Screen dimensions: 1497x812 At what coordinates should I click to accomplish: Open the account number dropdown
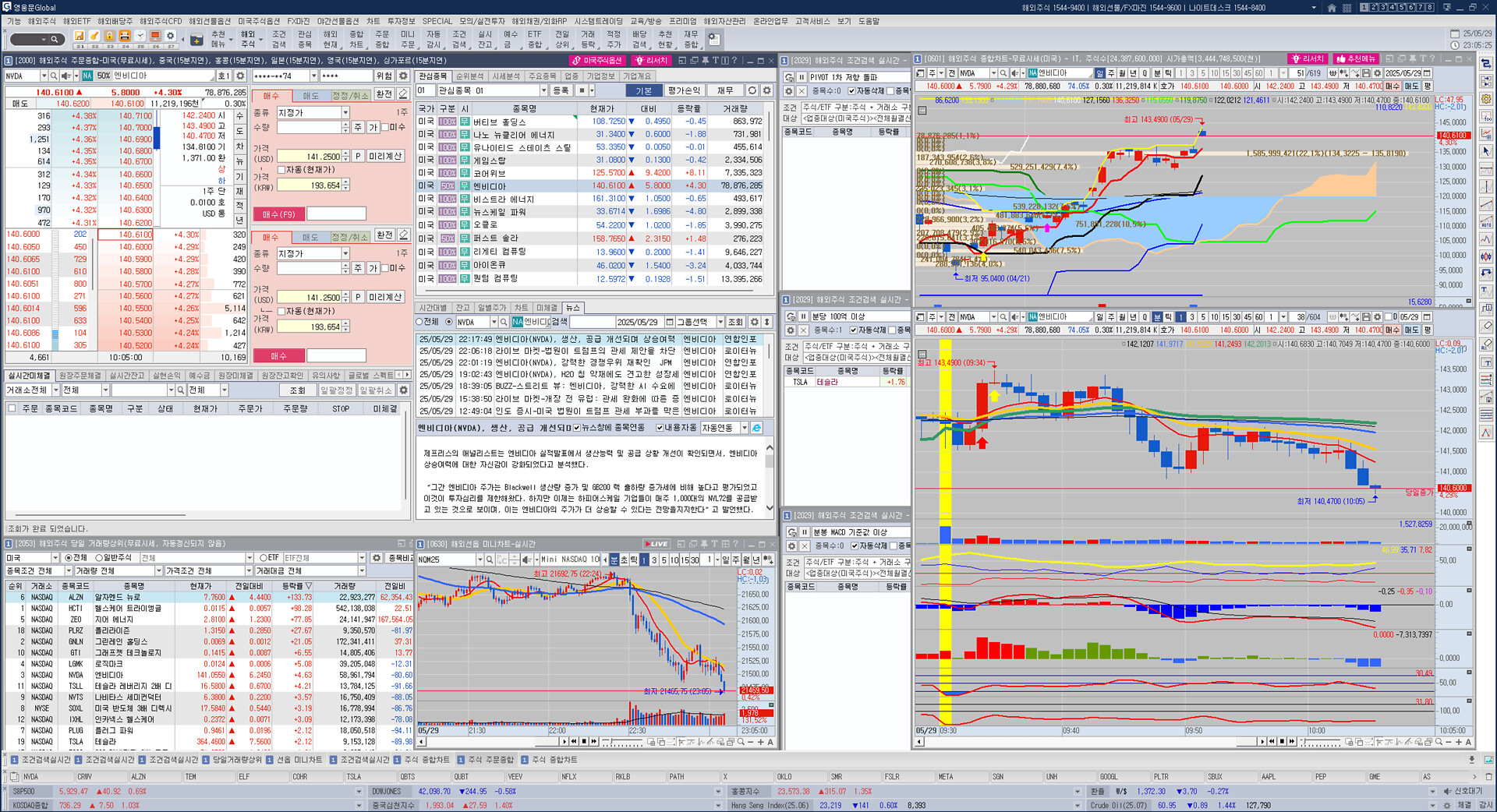tap(313, 76)
